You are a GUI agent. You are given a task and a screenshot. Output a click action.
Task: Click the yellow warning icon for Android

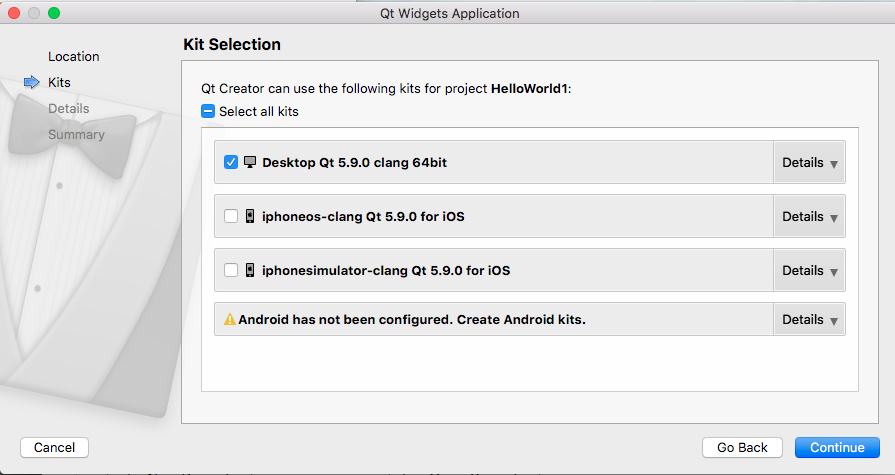pyautogui.click(x=230, y=319)
